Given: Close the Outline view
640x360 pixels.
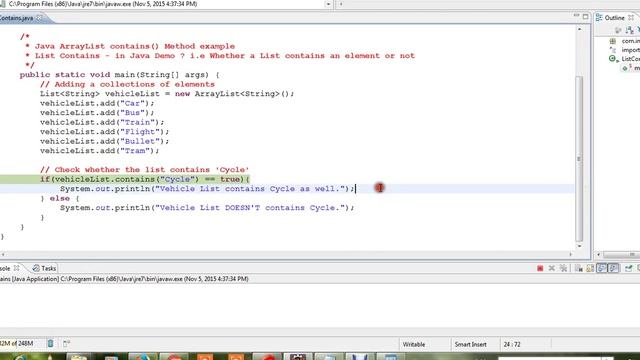Looking at the screenshot, I should [631, 18].
